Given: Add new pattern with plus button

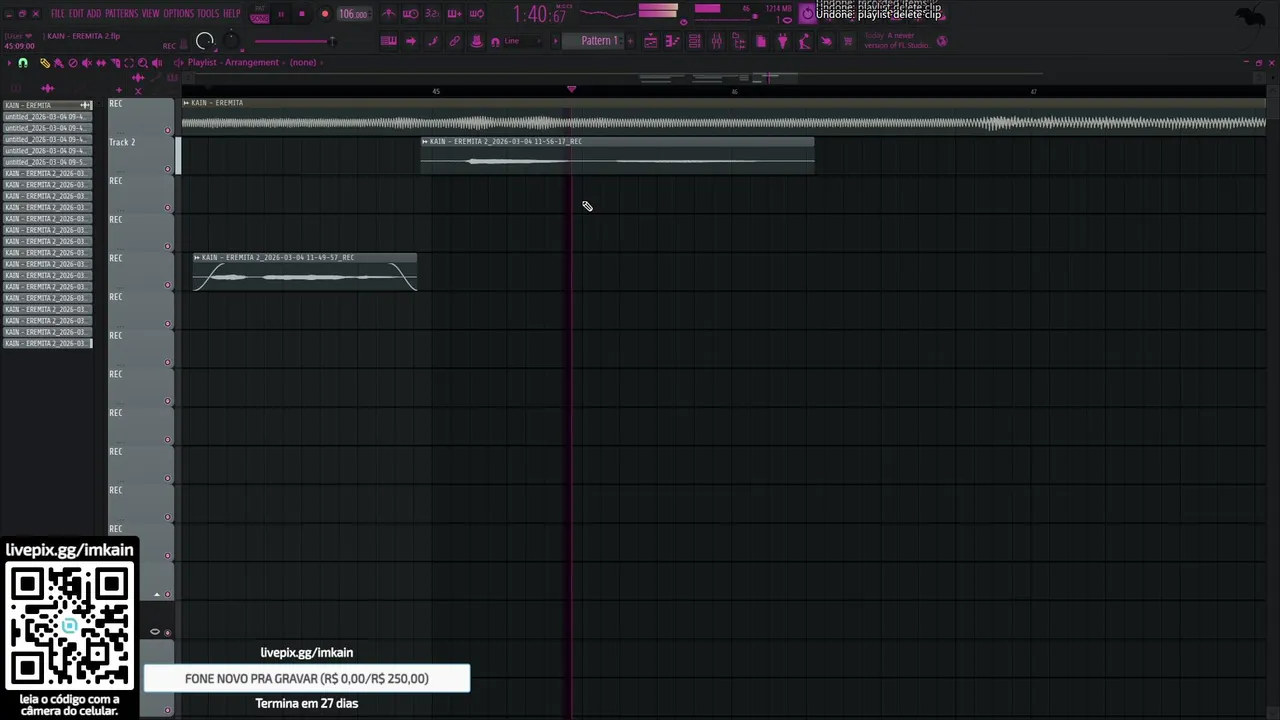Looking at the screenshot, I should pos(630,41).
